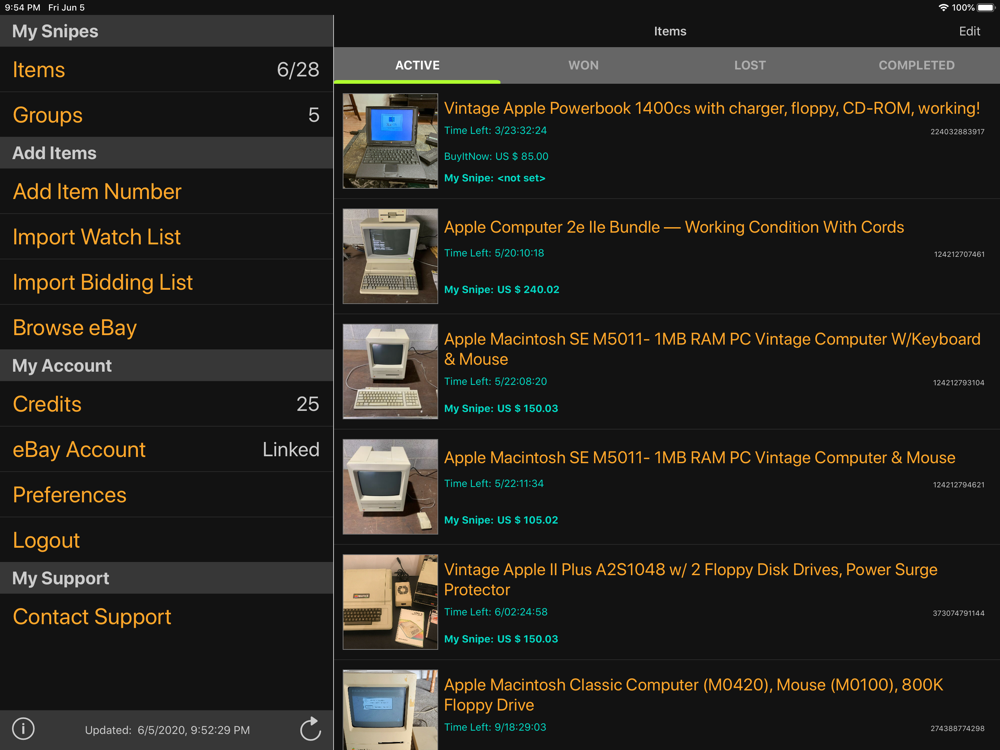Click item number 274388774298
Image resolution: width=1000 pixels, height=750 pixels.
tap(957, 728)
